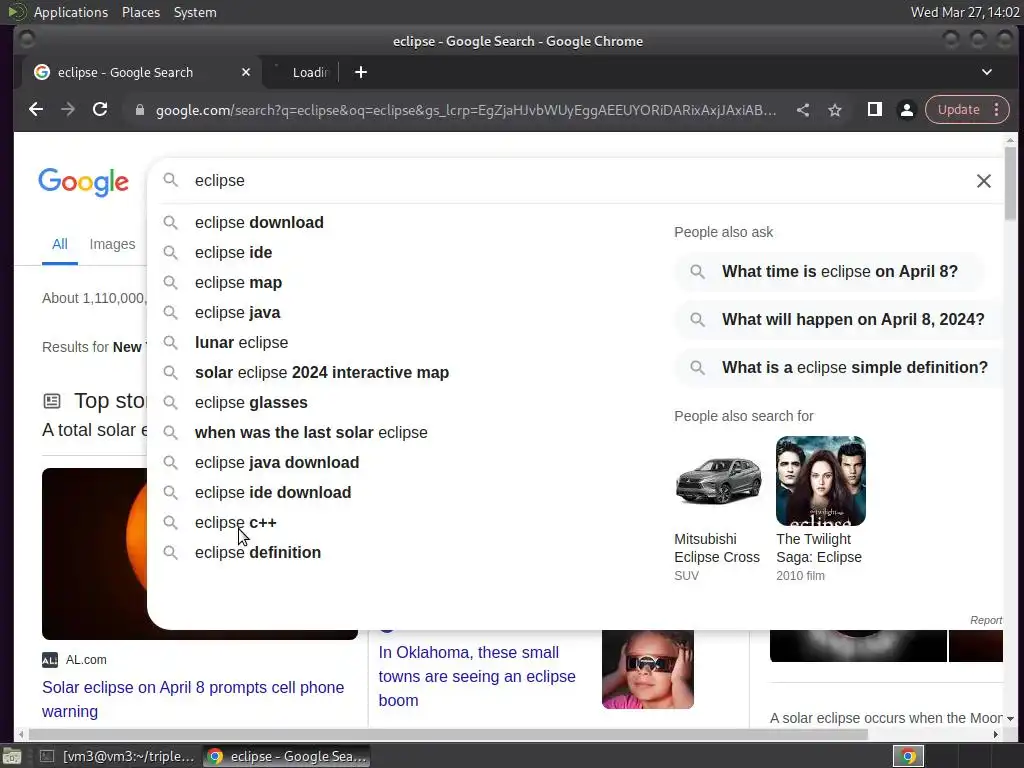1024x768 pixels.
Task: Open the Places menu
Action: [x=141, y=12]
